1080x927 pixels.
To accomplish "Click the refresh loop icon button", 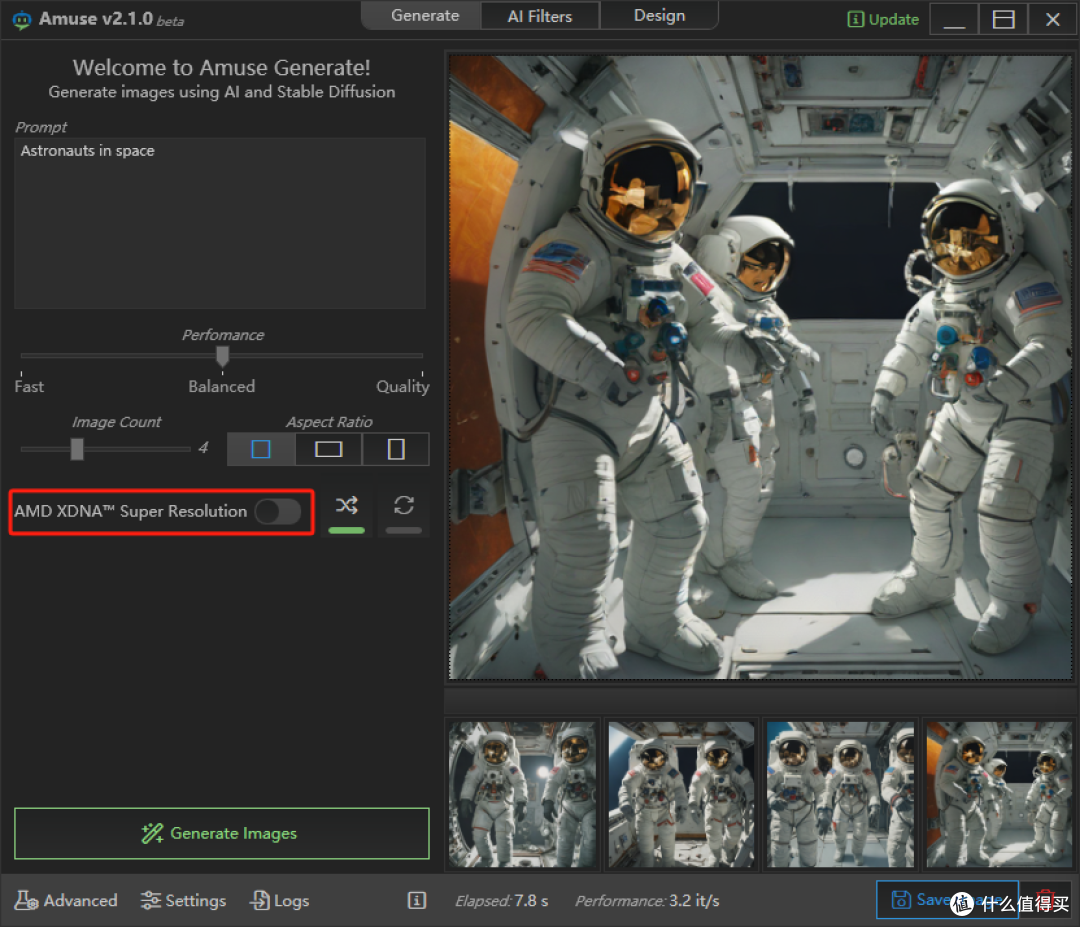I will (404, 506).
